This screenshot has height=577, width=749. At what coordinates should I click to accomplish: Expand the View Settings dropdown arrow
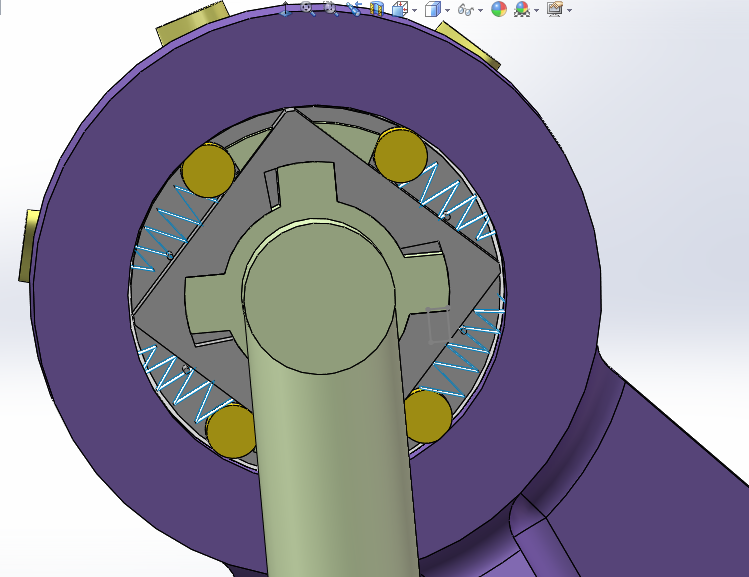click(x=569, y=10)
